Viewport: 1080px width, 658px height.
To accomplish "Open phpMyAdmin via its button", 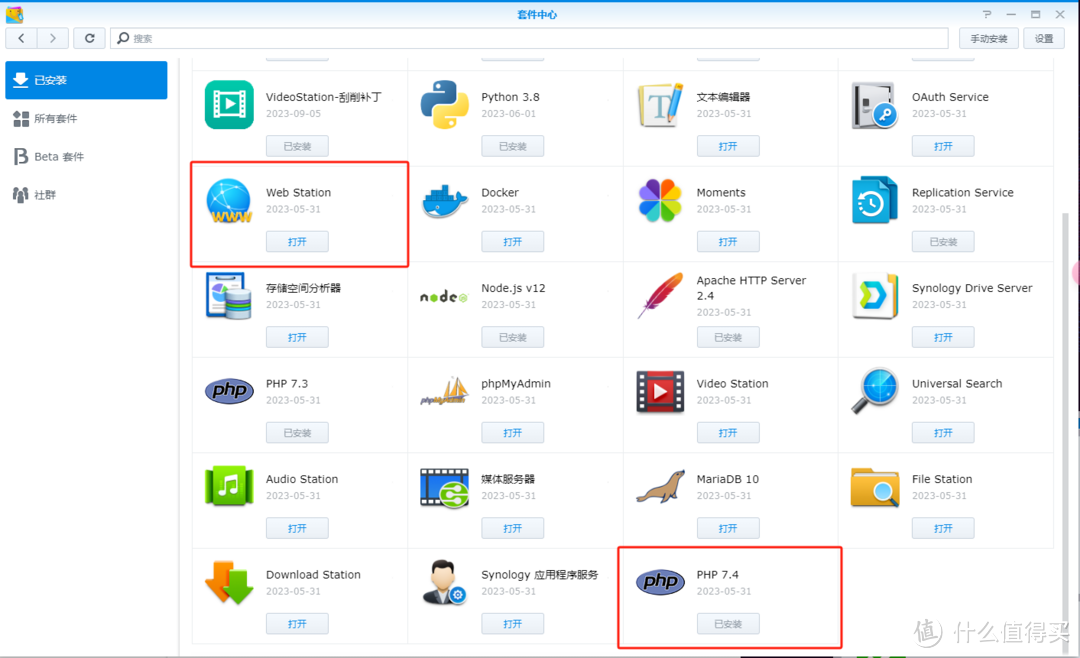I will [x=512, y=433].
